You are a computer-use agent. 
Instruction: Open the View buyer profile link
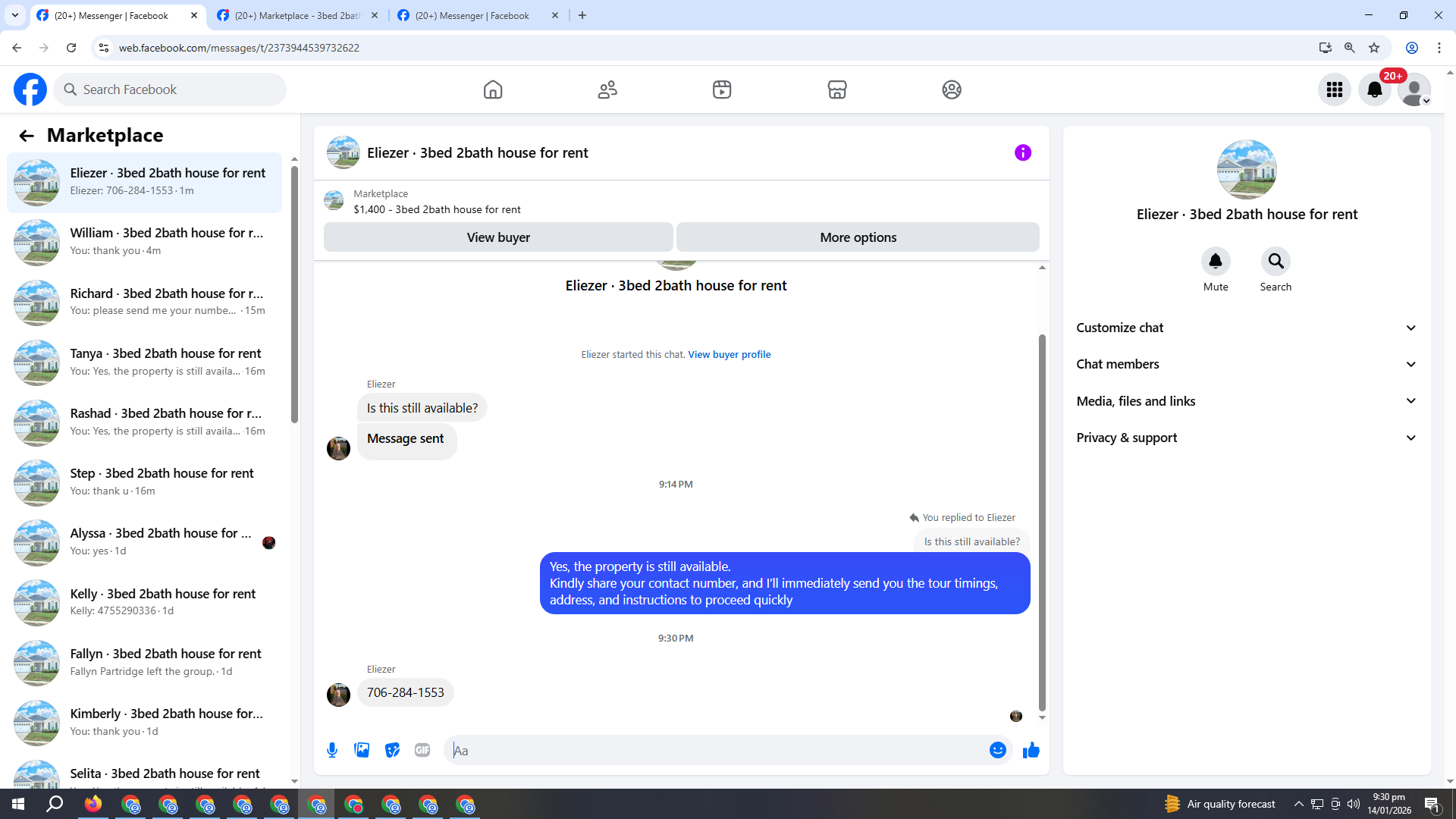coord(729,354)
